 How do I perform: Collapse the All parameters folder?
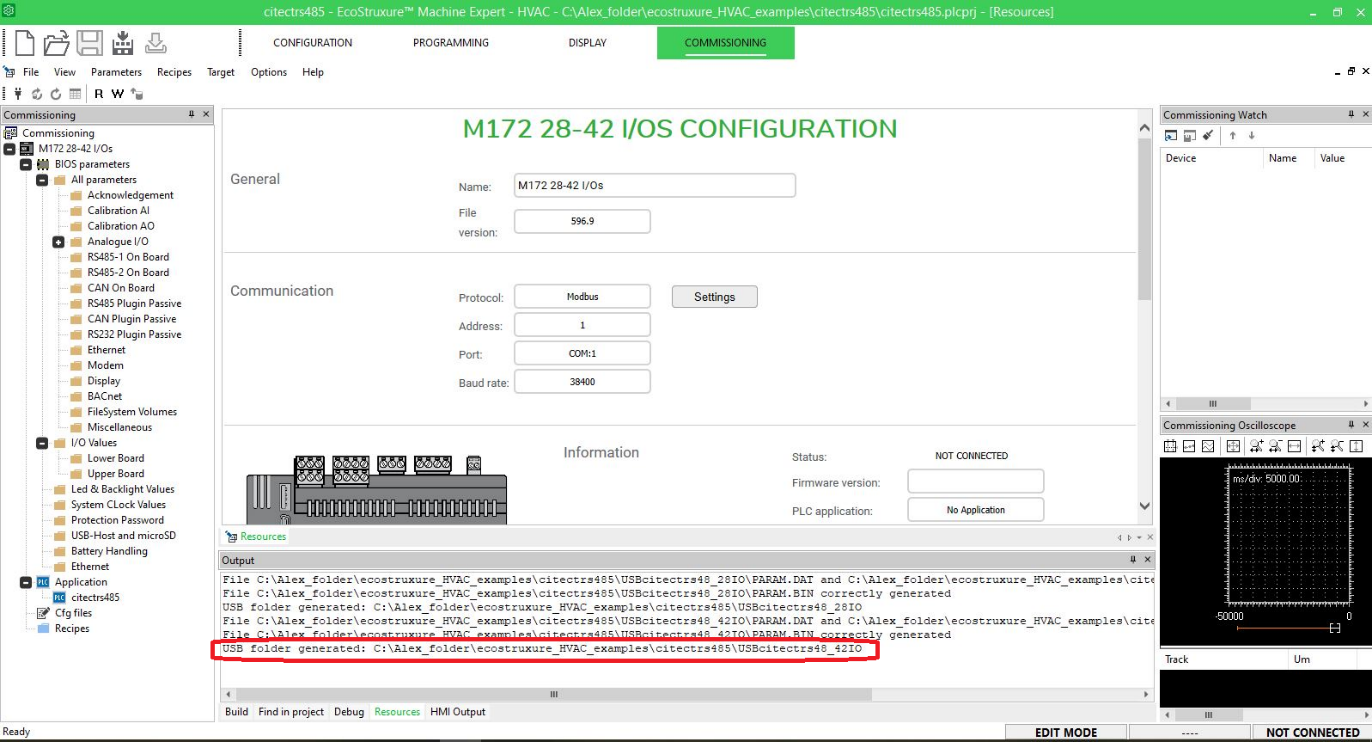tap(42, 180)
